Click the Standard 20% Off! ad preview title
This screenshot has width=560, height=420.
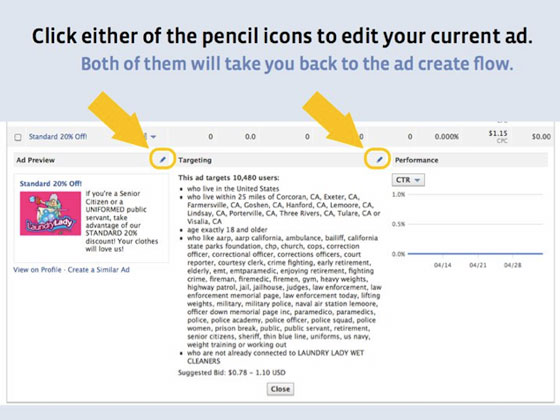(51, 183)
